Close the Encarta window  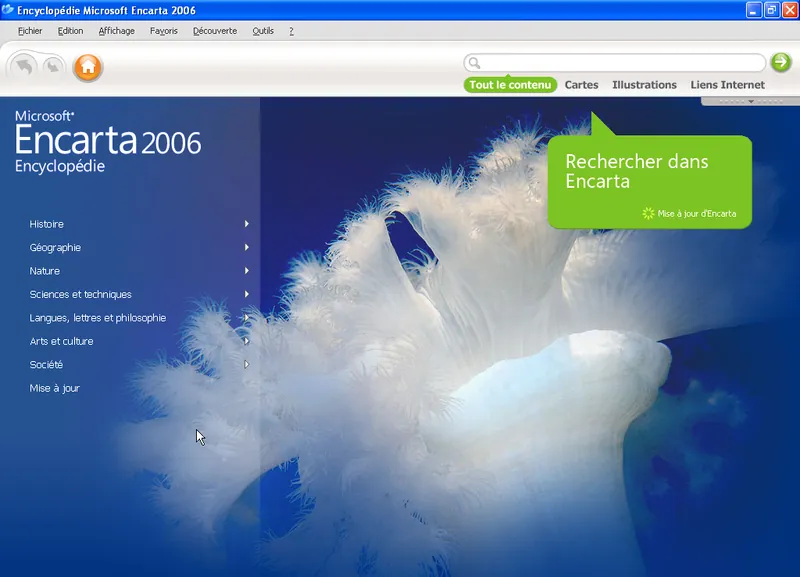789,10
